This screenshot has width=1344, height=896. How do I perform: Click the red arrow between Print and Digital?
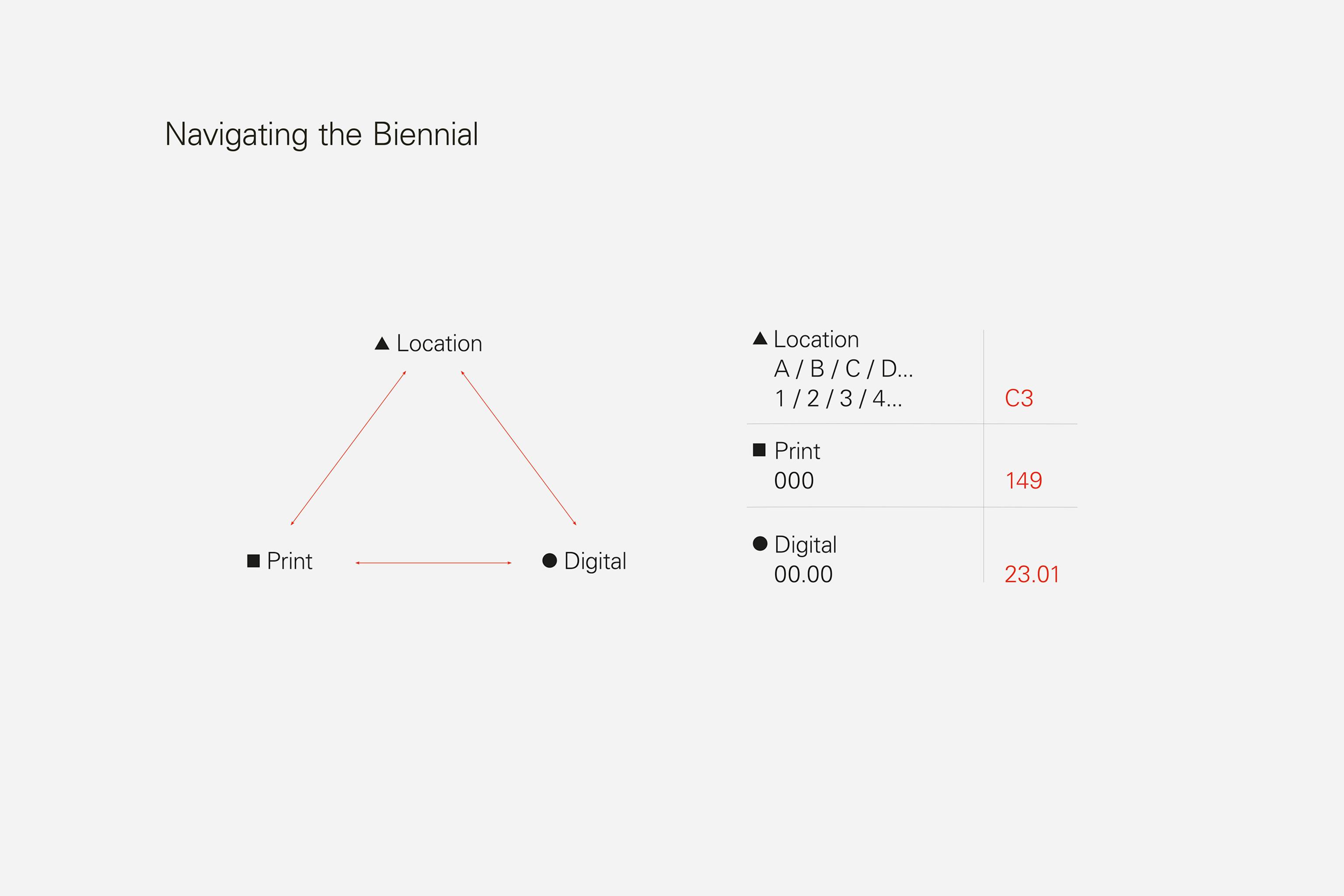[433, 563]
